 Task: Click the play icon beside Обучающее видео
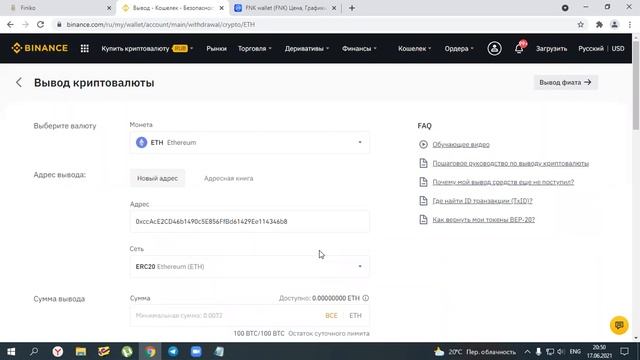(x=423, y=144)
